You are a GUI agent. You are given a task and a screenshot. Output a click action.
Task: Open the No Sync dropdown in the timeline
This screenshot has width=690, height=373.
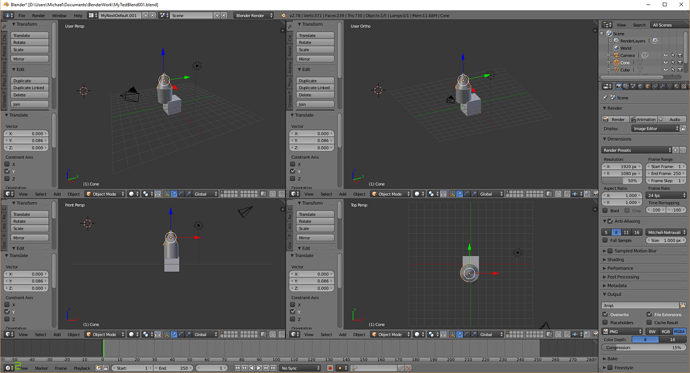click(301, 368)
